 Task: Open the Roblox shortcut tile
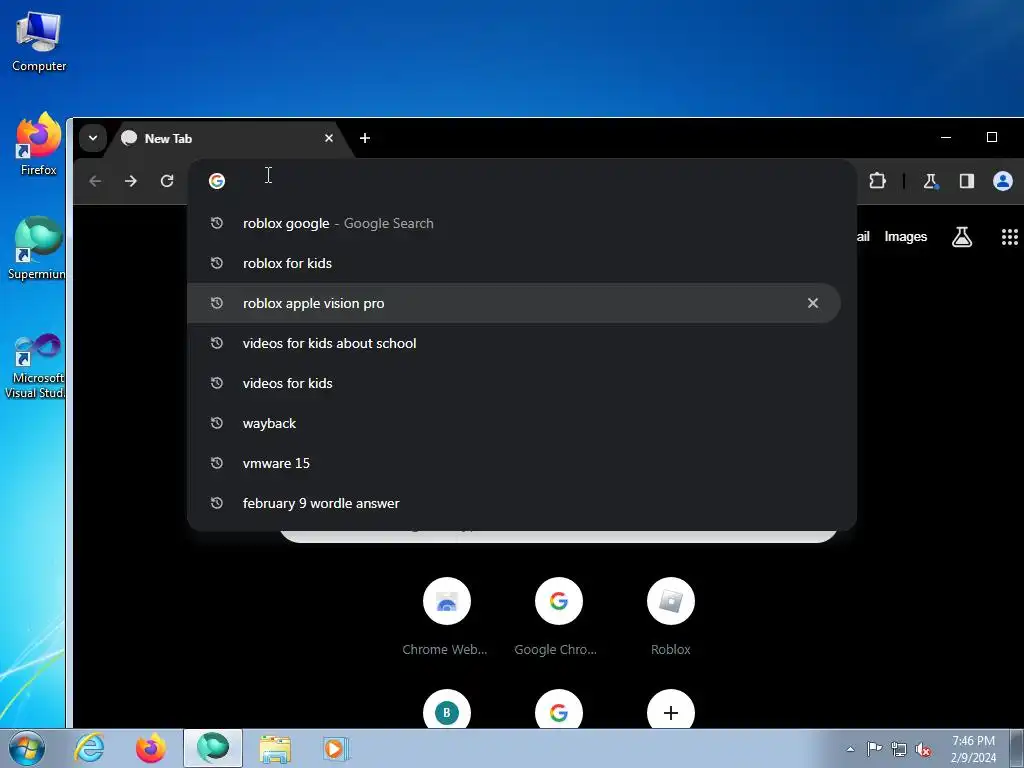pyautogui.click(x=671, y=617)
